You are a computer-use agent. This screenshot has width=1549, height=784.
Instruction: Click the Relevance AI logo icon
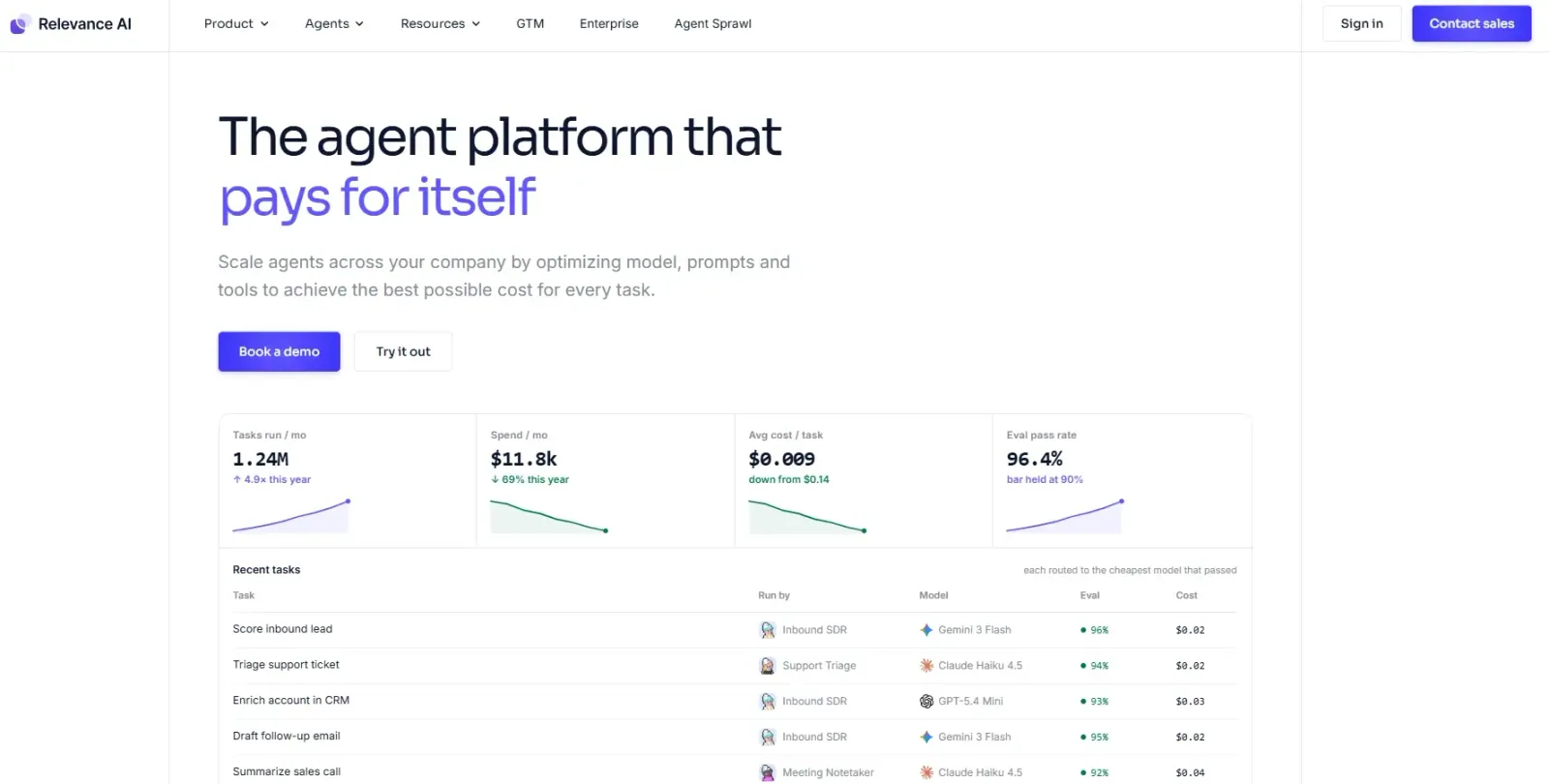[x=20, y=24]
